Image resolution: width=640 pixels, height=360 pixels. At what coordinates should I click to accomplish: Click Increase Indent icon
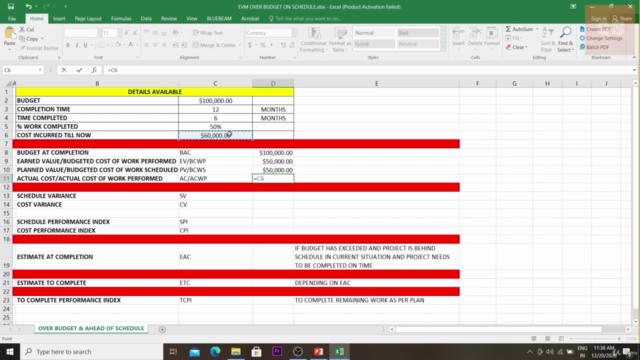(x=184, y=45)
